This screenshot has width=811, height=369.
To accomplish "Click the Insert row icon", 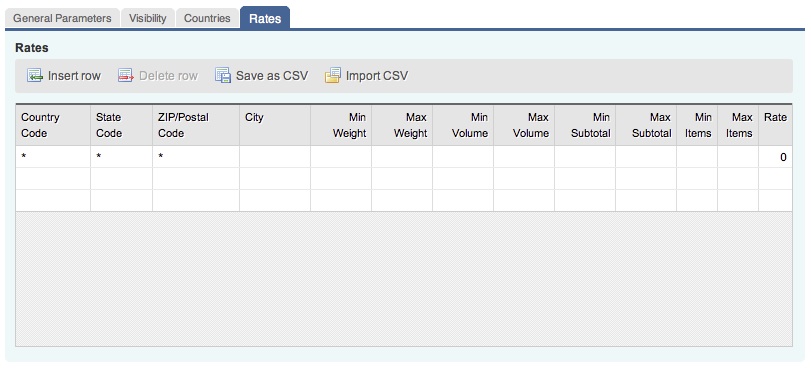I will (35, 76).
